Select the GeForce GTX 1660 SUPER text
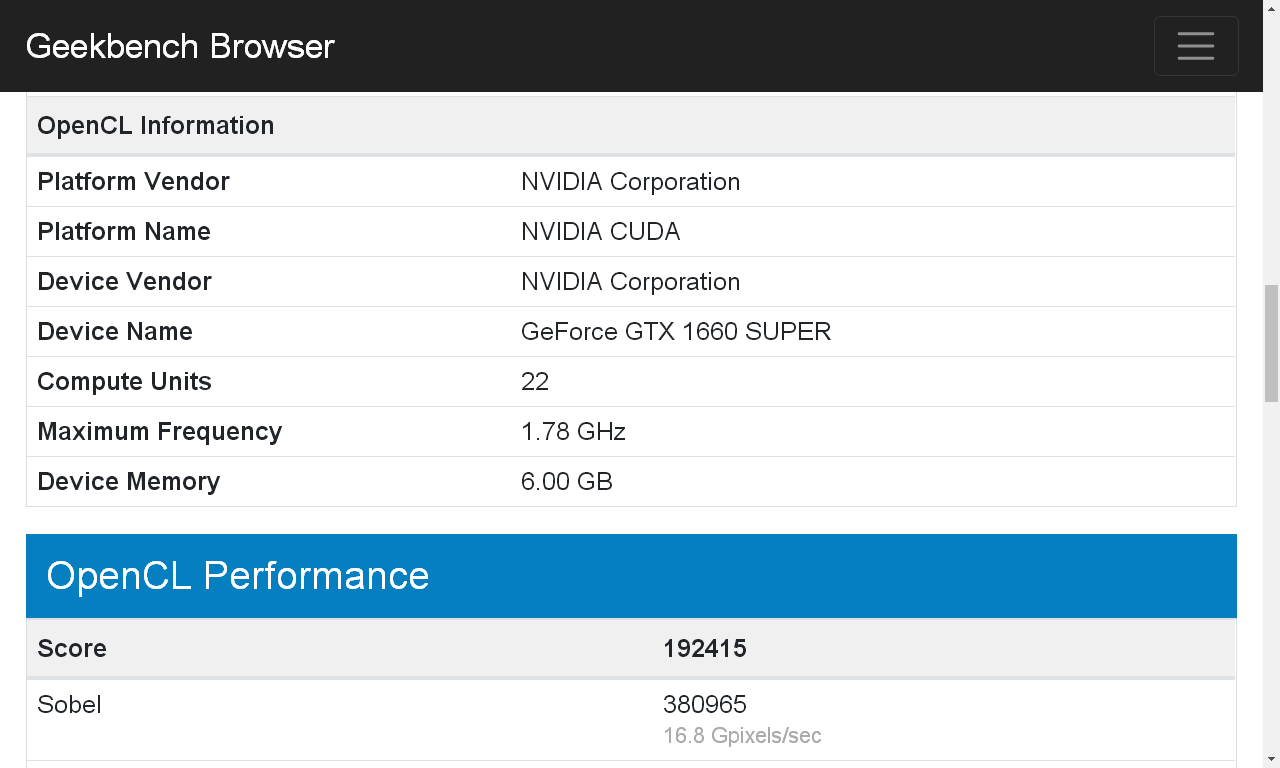This screenshot has width=1280, height=768. 676,331
